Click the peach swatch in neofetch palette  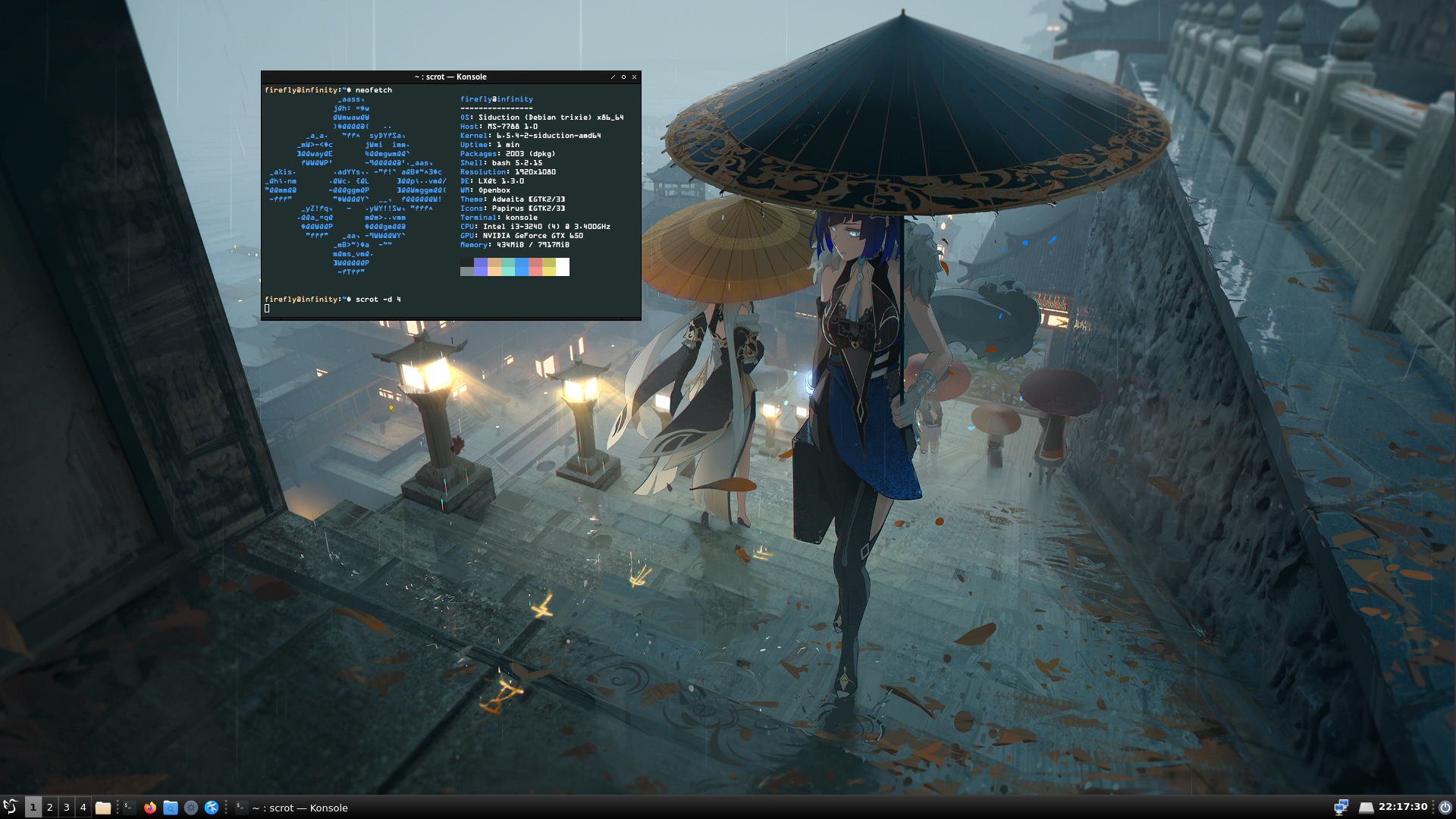point(494,267)
